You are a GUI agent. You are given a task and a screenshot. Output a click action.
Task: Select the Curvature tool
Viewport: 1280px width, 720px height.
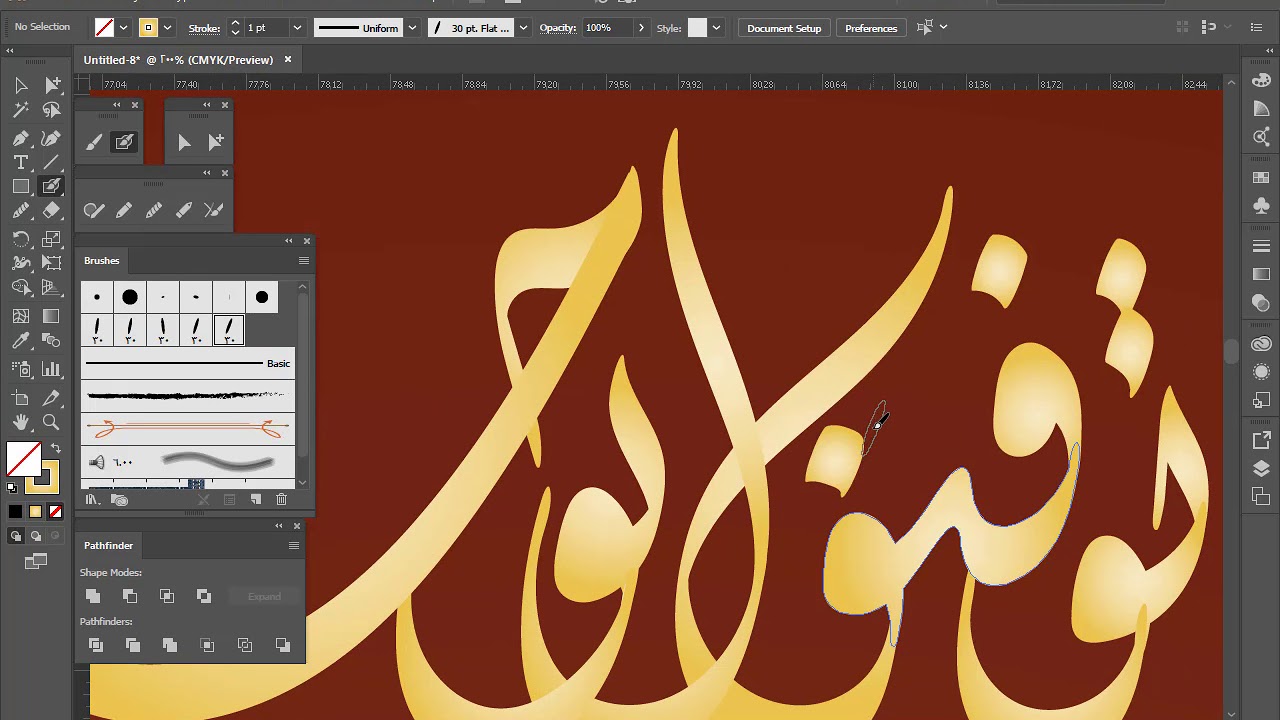(52, 138)
